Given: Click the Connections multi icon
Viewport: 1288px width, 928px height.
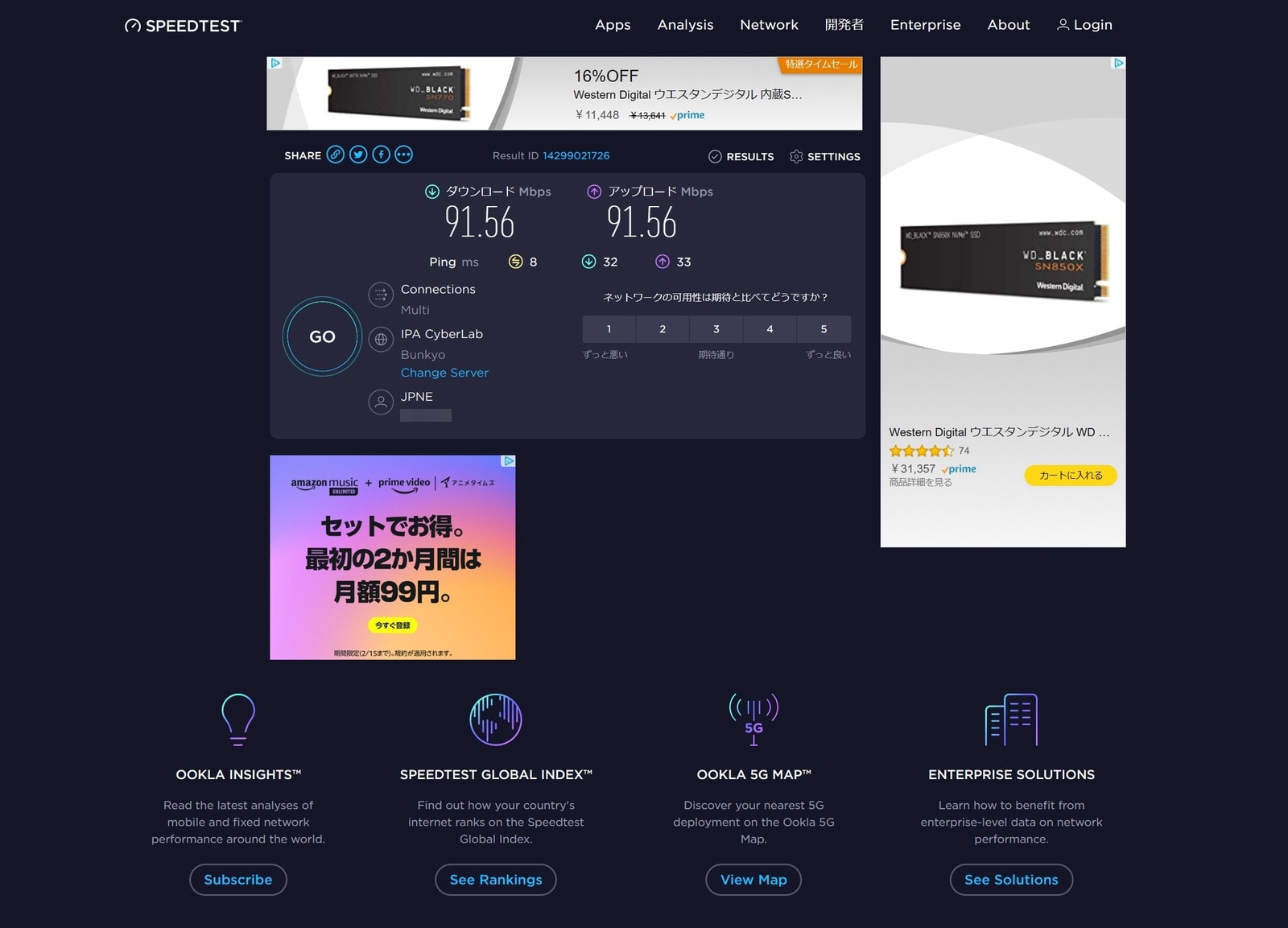Looking at the screenshot, I should point(381,295).
